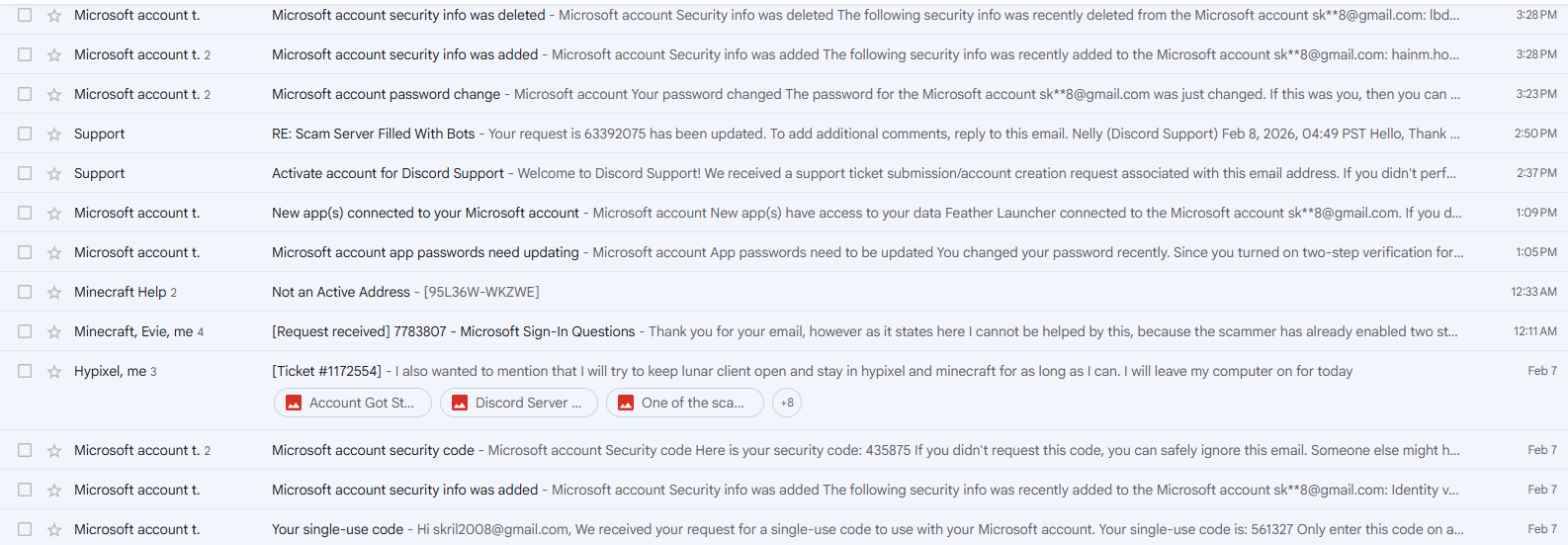Star the Hypixel Ticket #1172554 email
The image size is (1568, 545).
click(x=54, y=371)
